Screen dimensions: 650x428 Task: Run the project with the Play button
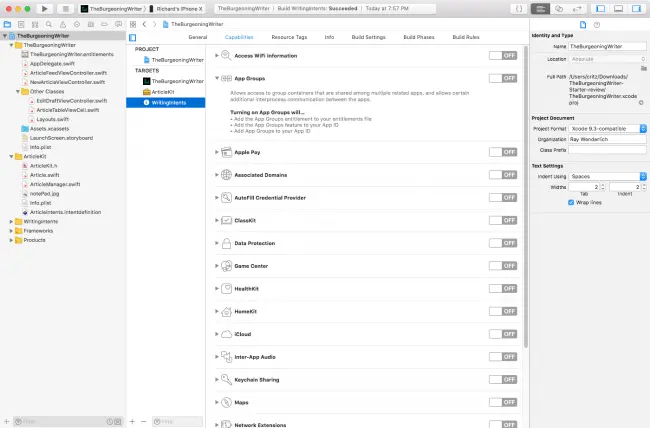44,9
